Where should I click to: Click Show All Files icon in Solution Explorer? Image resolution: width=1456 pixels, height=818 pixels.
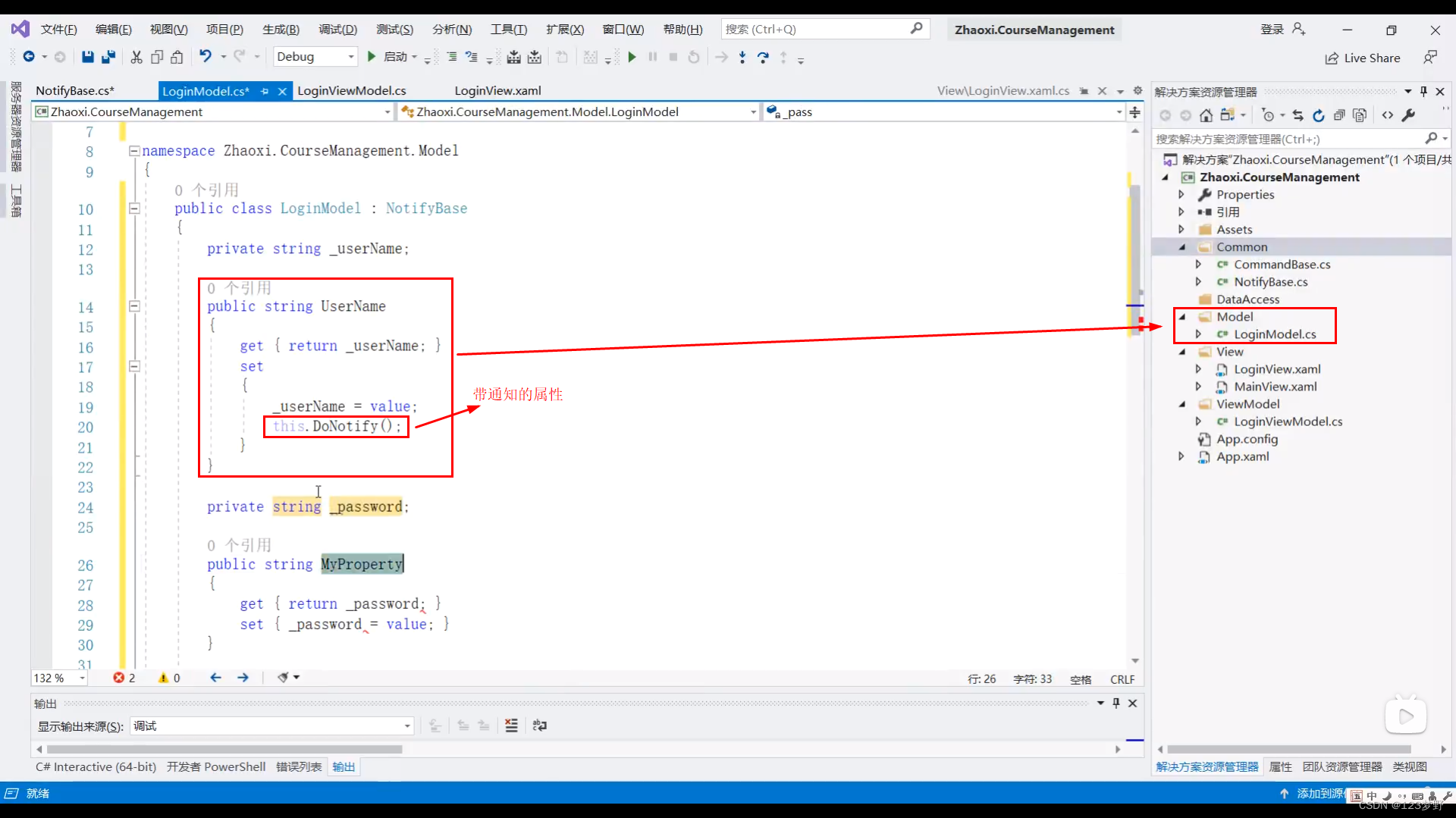1360,115
